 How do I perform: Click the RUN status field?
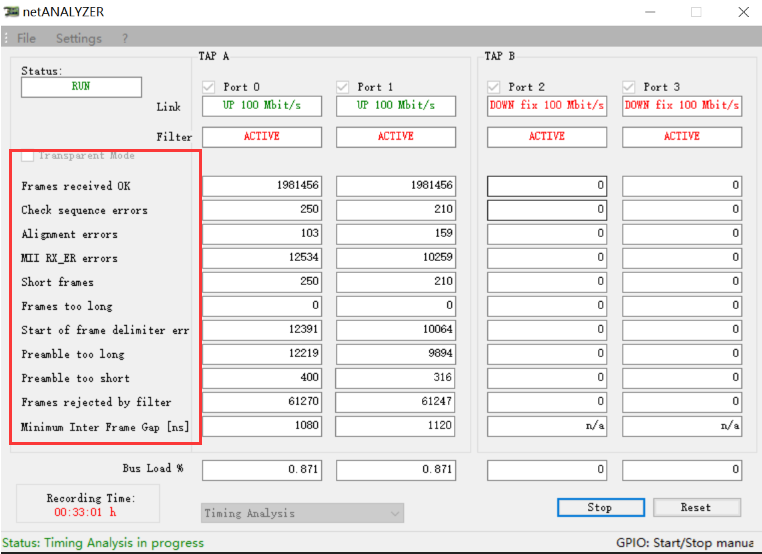(x=81, y=87)
